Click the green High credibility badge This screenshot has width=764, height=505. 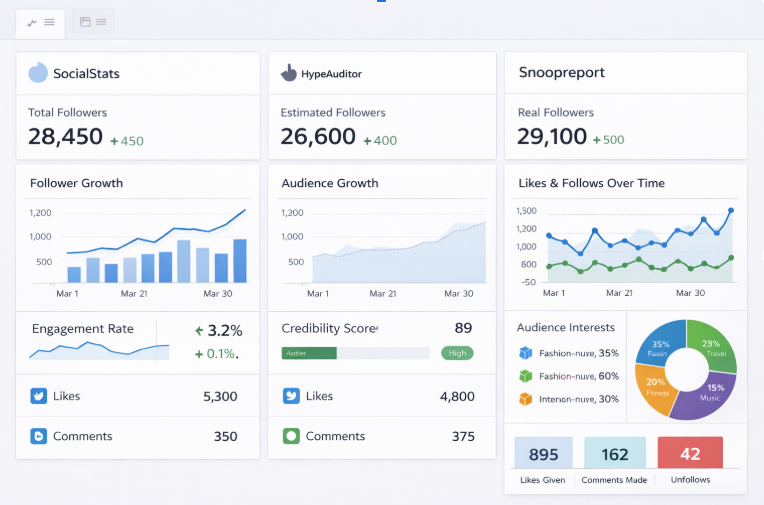[457, 353]
